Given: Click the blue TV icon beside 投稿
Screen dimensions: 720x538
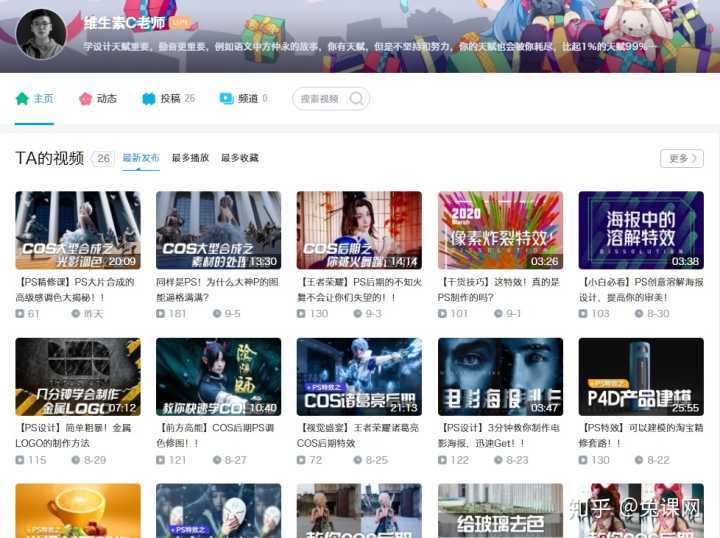Looking at the screenshot, I should point(149,99).
